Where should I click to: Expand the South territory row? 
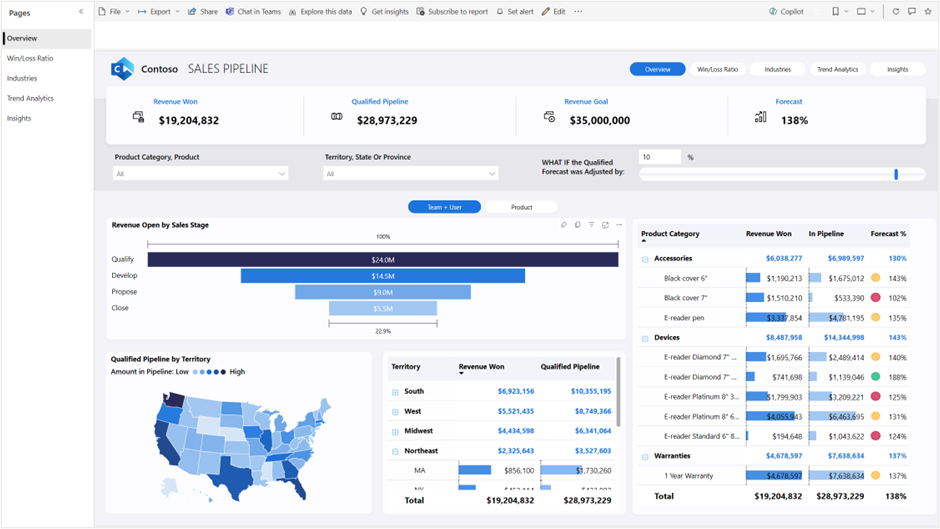click(x=395, y=392)
